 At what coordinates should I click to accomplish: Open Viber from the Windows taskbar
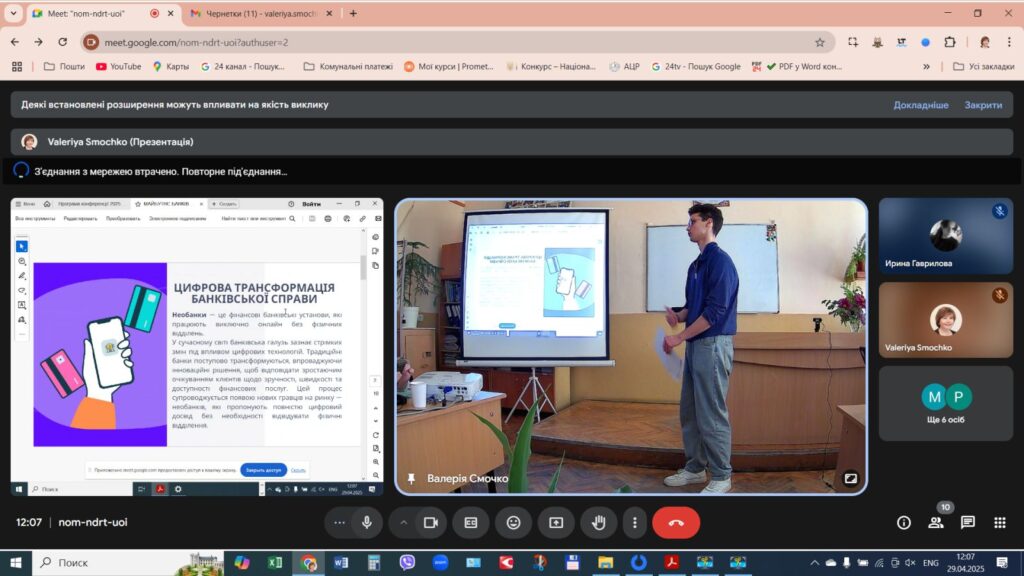point(407,562)
